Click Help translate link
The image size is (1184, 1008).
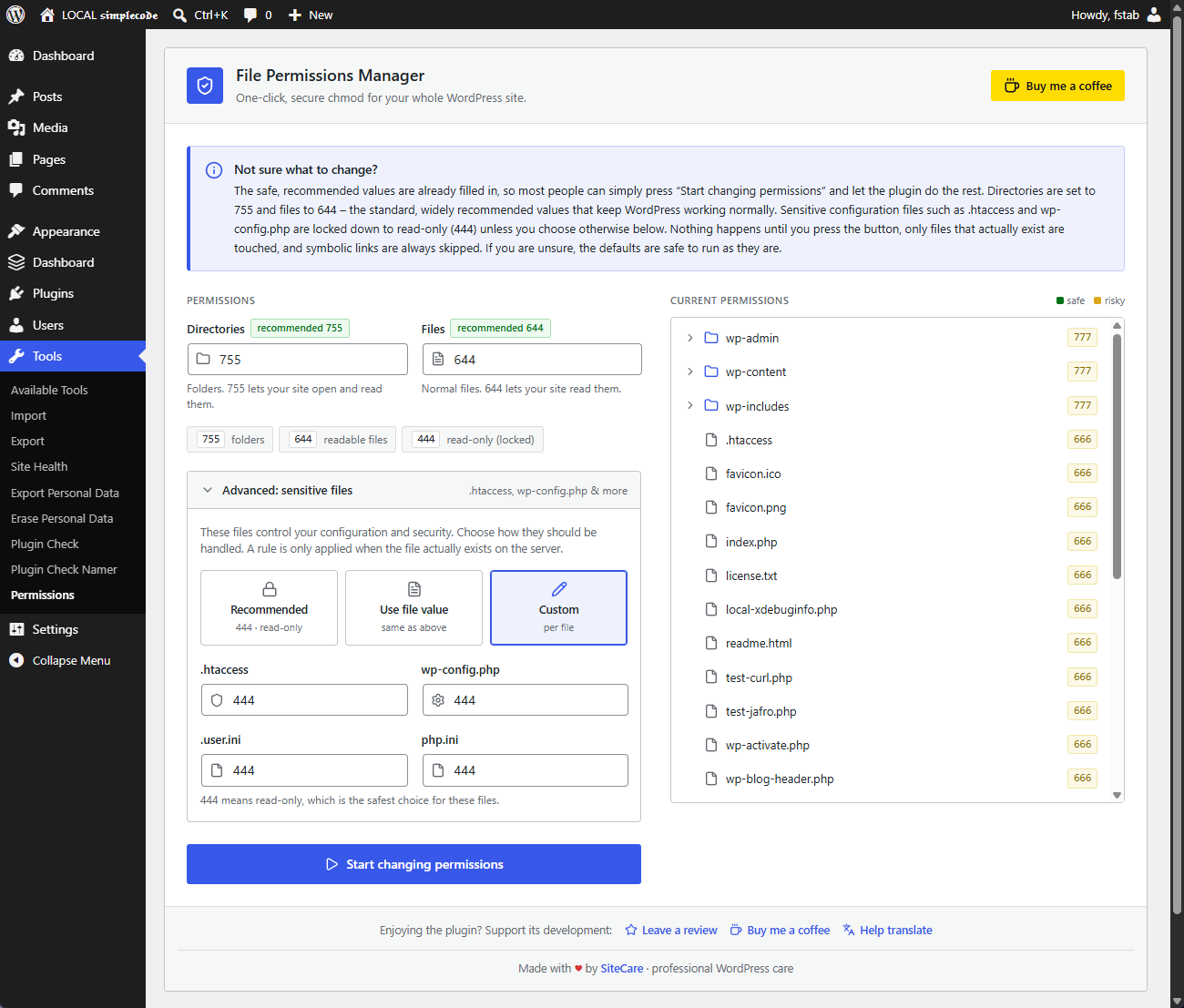click(888, 930)
